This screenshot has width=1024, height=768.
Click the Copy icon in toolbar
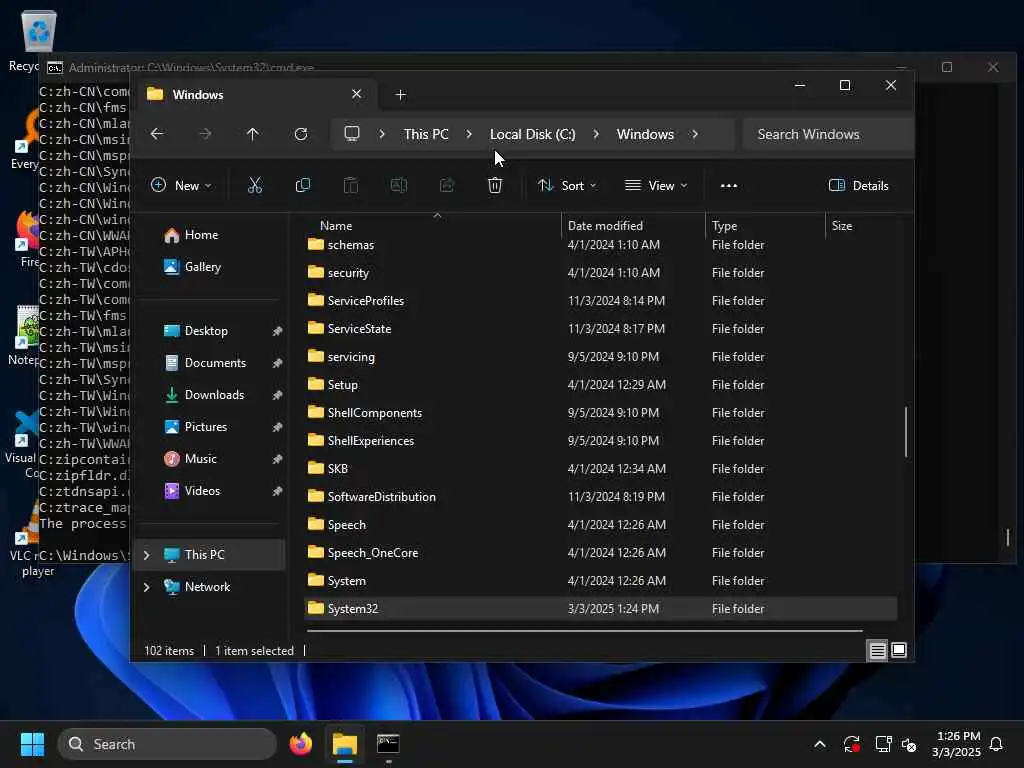point(302,185)
